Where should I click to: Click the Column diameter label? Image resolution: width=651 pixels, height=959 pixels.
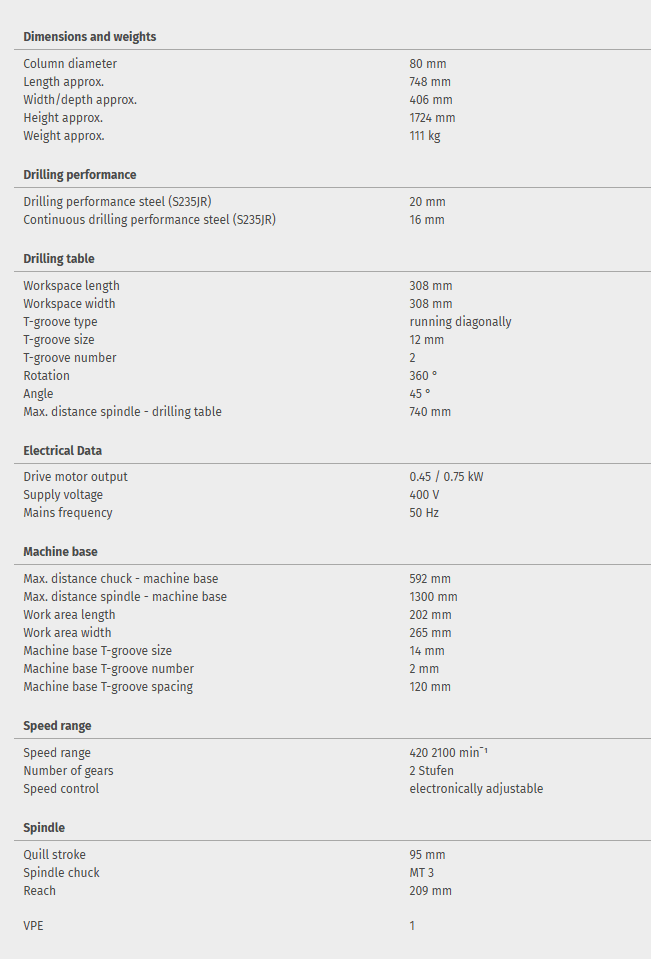point(70,64)
